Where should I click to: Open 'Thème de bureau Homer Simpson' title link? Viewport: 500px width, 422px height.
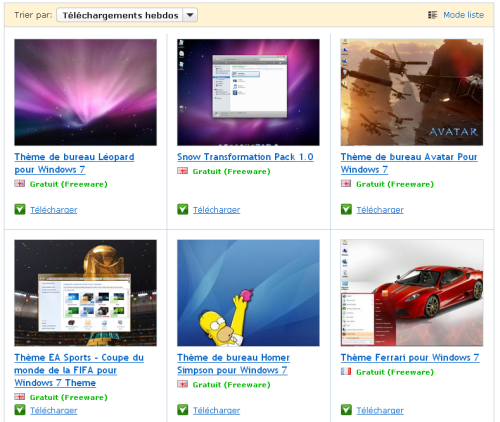coord(233,364)
